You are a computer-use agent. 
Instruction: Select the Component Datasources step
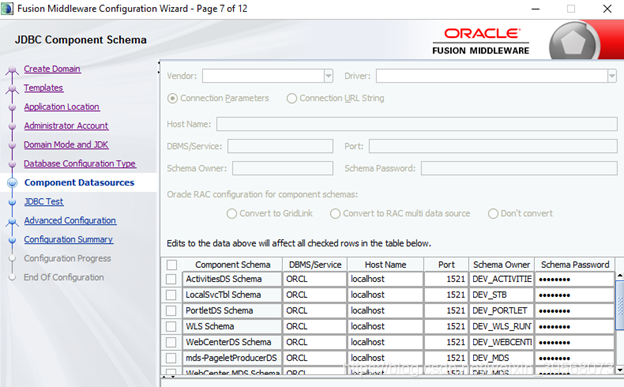click(79, 183)
